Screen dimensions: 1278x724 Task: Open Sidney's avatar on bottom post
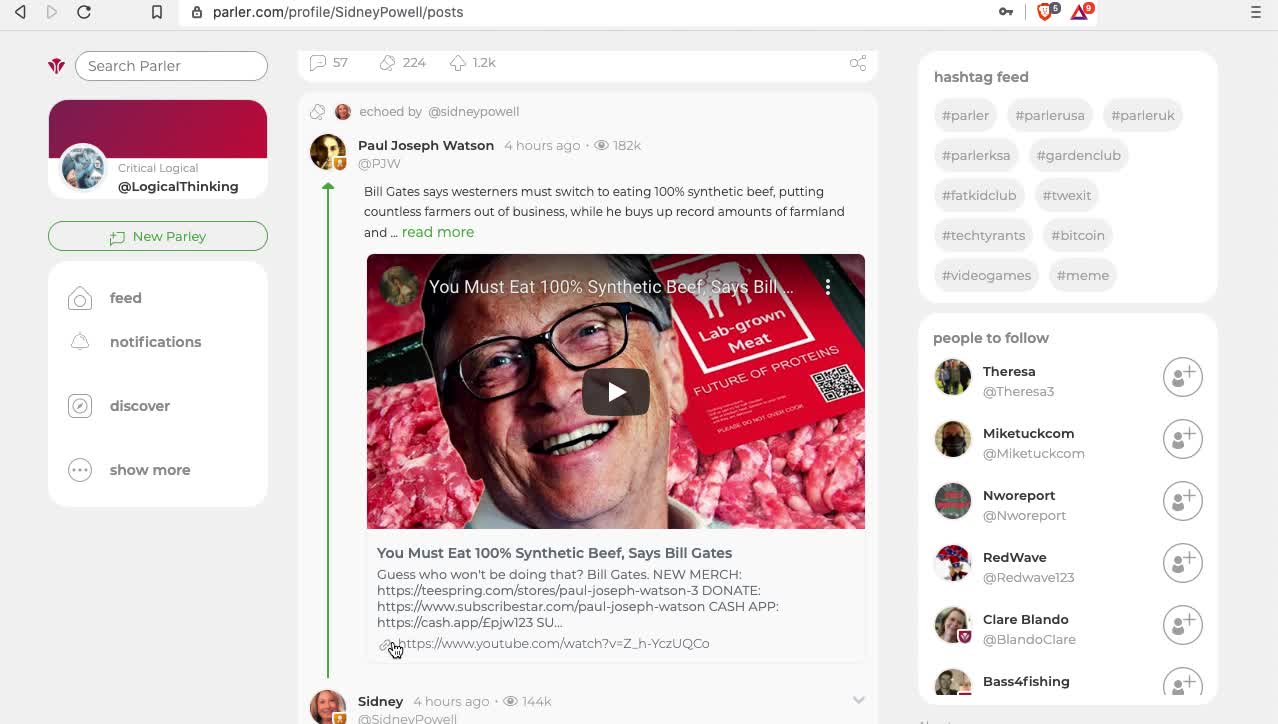(x=328, y=707)
